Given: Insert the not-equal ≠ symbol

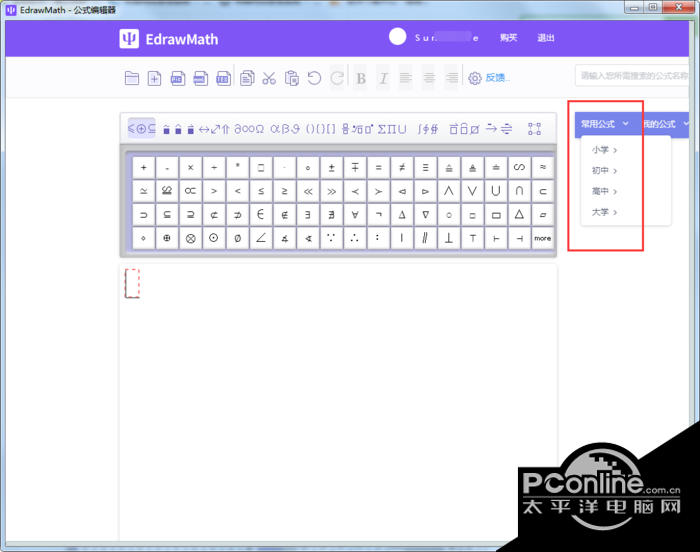Looking at the screenshot, I should pyautogui.click(x=402, y=167).
